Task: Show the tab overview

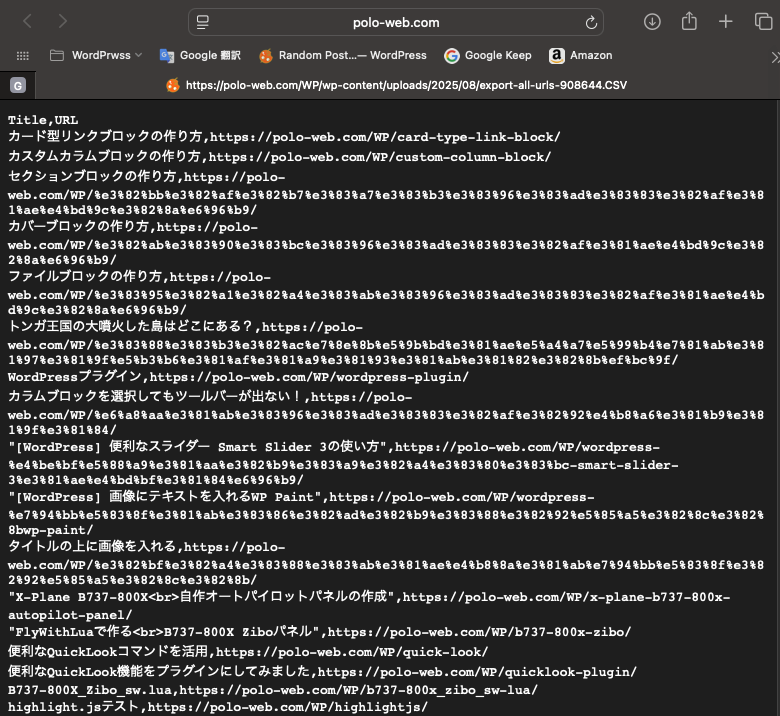Action: click(x=763, y=21)
